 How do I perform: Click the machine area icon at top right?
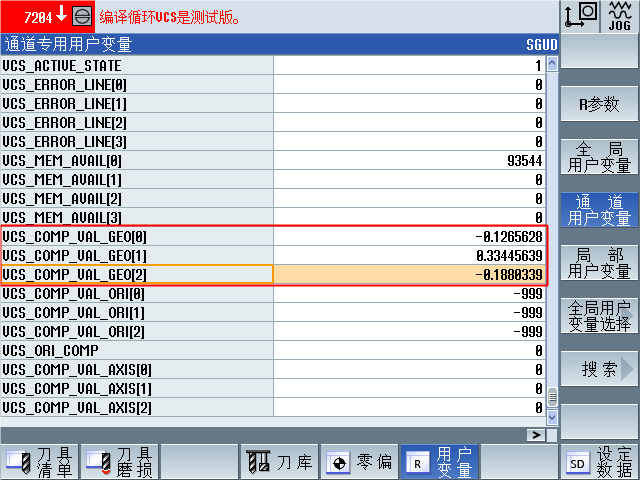580,16
